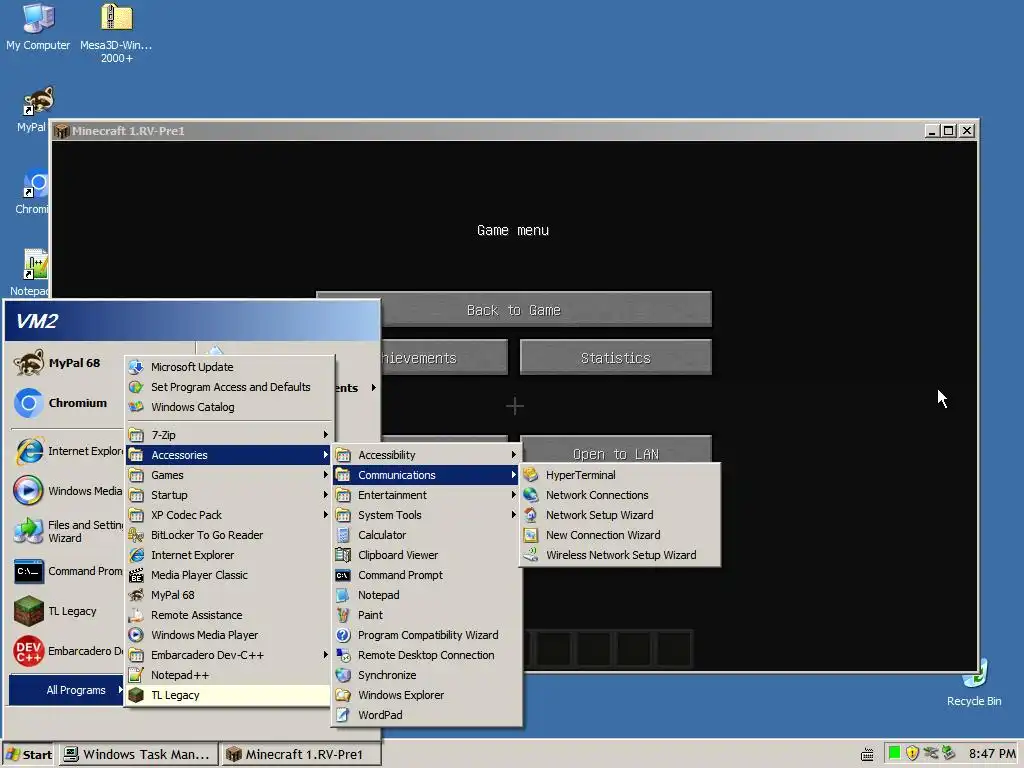Click Windows Media Player icon in All Programs
This screenshot has height=768, width=1024.
(x=136, y=635)
